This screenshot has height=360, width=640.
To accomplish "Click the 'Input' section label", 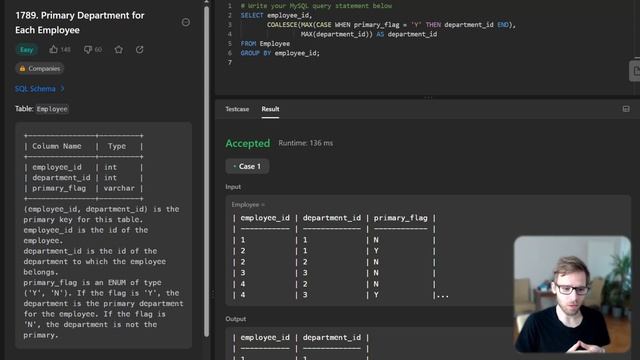I will 233,187.
